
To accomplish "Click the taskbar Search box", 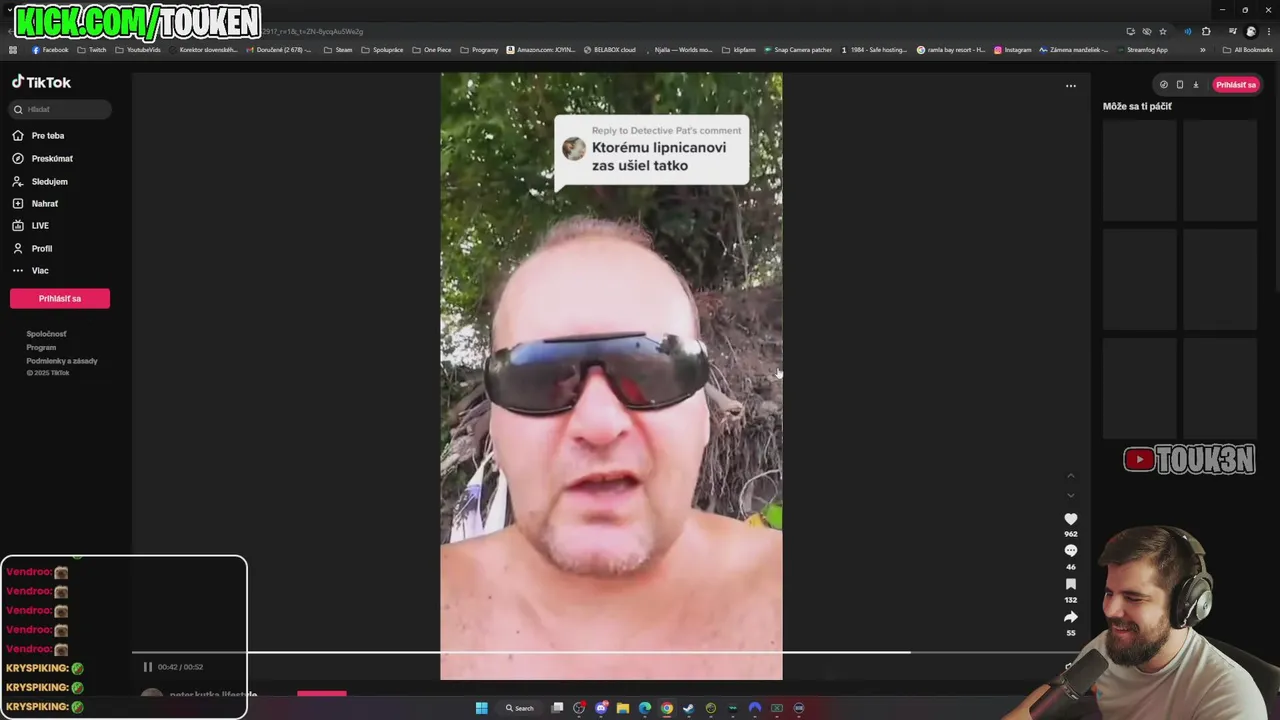I will [x=520, y=708].
